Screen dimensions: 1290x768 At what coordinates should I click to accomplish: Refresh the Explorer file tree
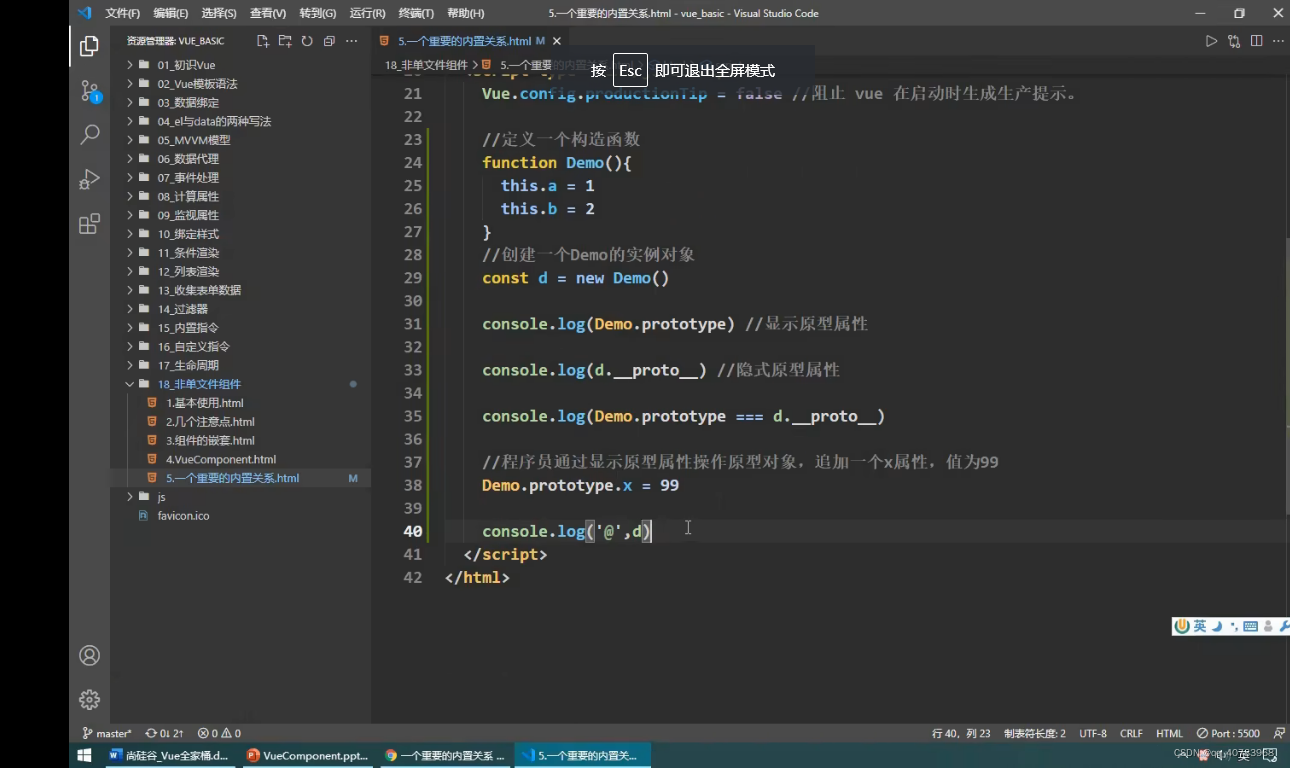click(307, 41)
